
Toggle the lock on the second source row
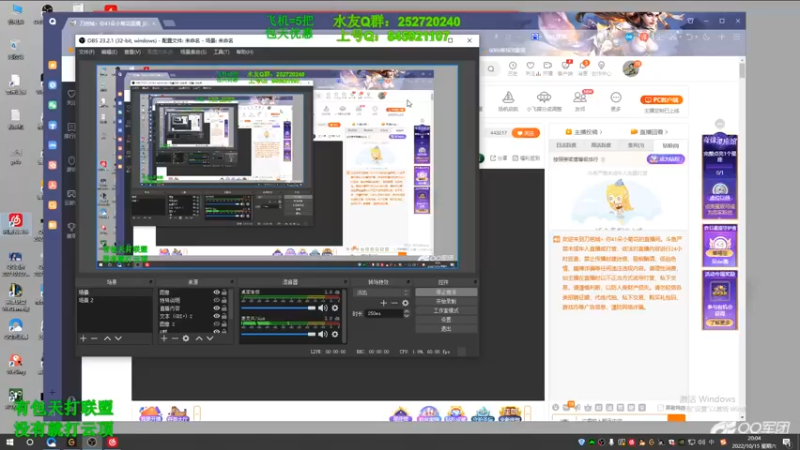pyautogui.click(x=224, y=301)
